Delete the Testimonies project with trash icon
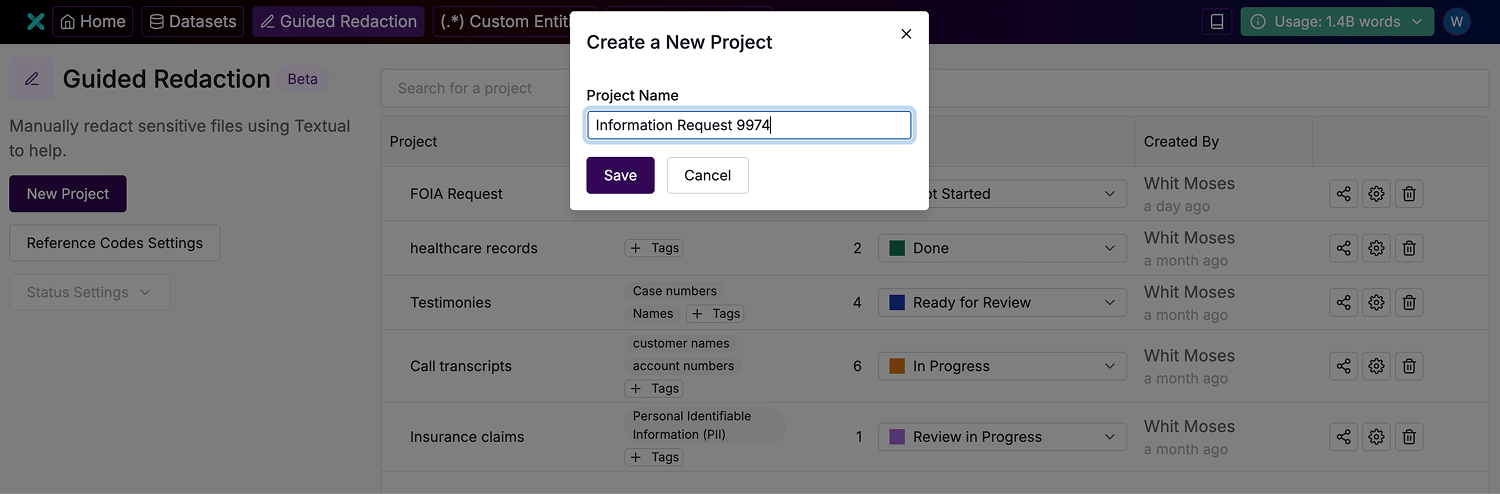The width and height of the screenshot is (1500, 494). pos(1409,302)
